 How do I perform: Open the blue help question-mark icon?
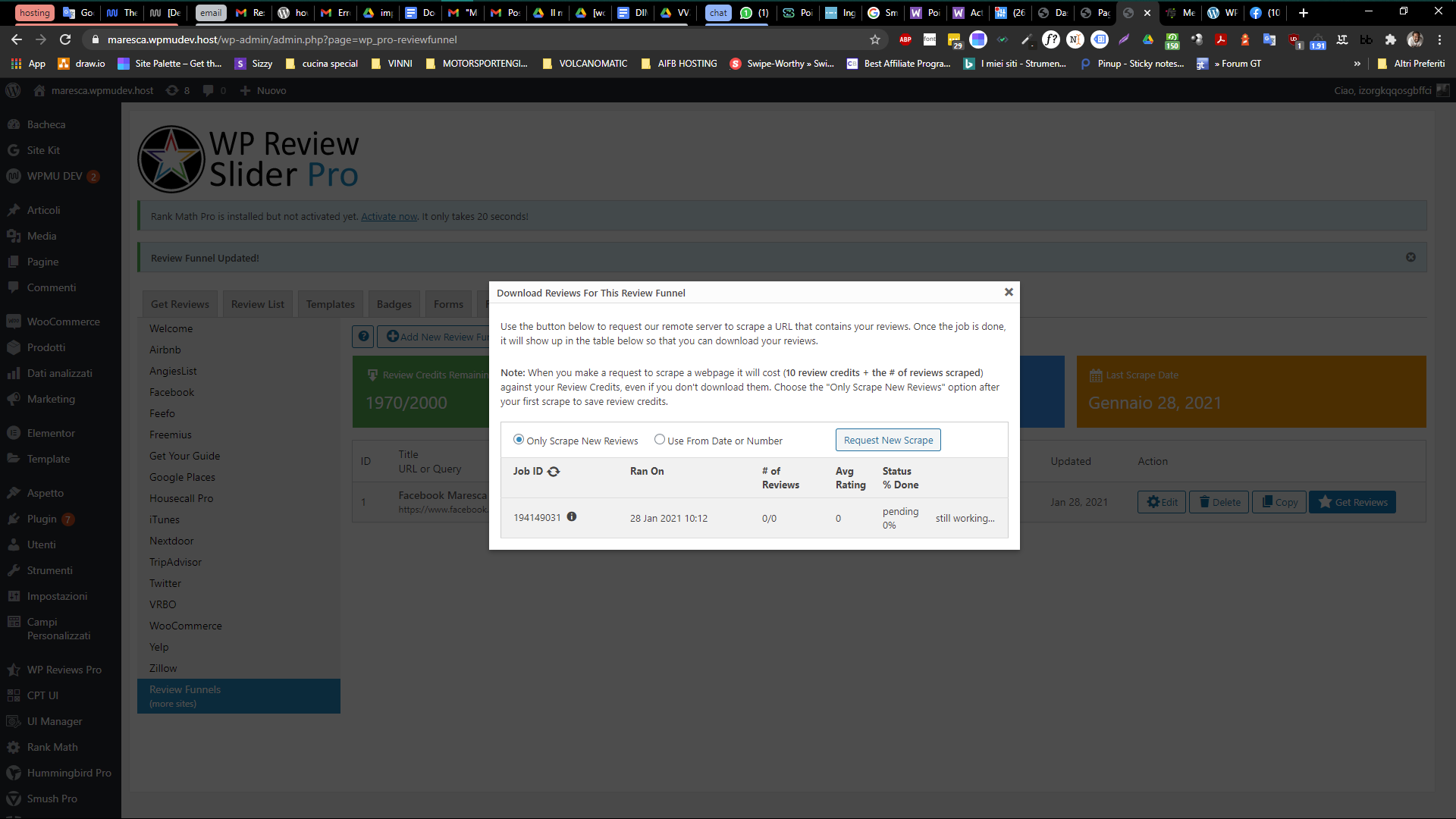(x=363, y=337)
